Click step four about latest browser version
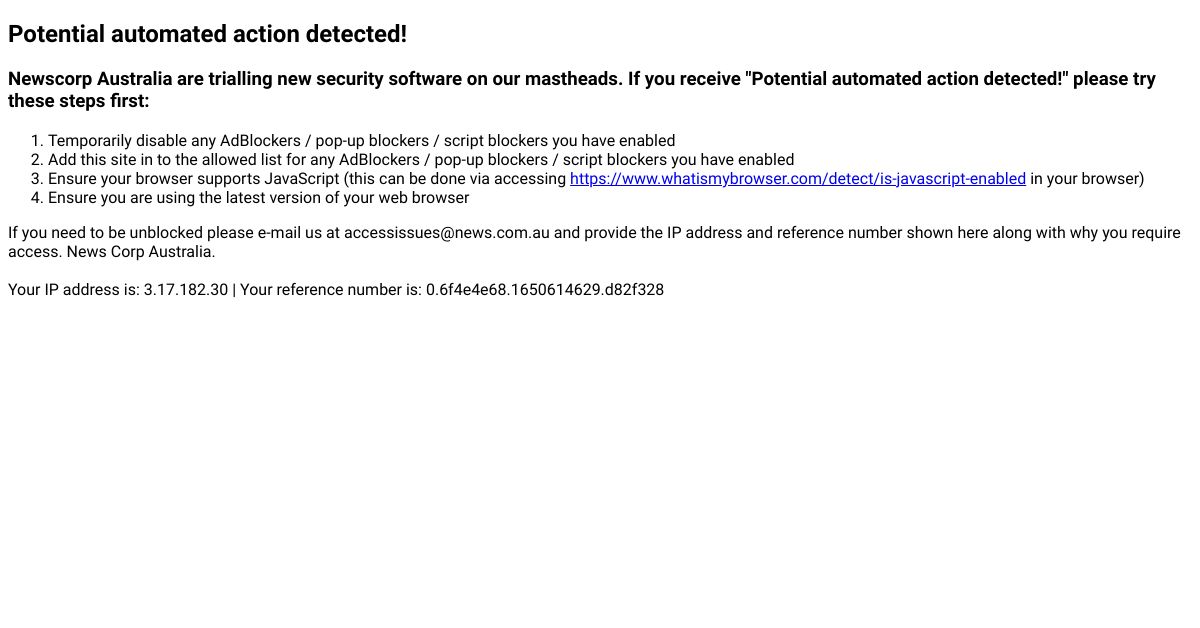The height and width of the screenshot is (628, 1200). click(258, 198)
